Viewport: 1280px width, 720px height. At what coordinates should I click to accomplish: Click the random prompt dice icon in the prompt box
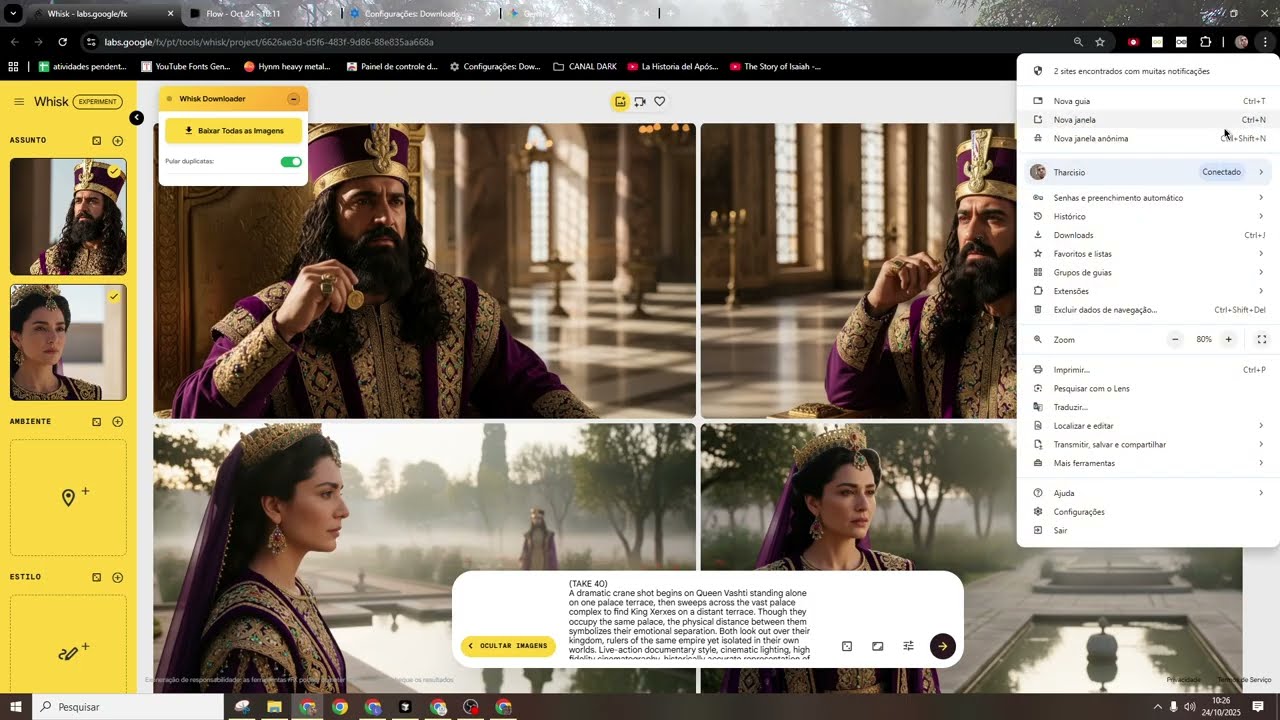847,646
